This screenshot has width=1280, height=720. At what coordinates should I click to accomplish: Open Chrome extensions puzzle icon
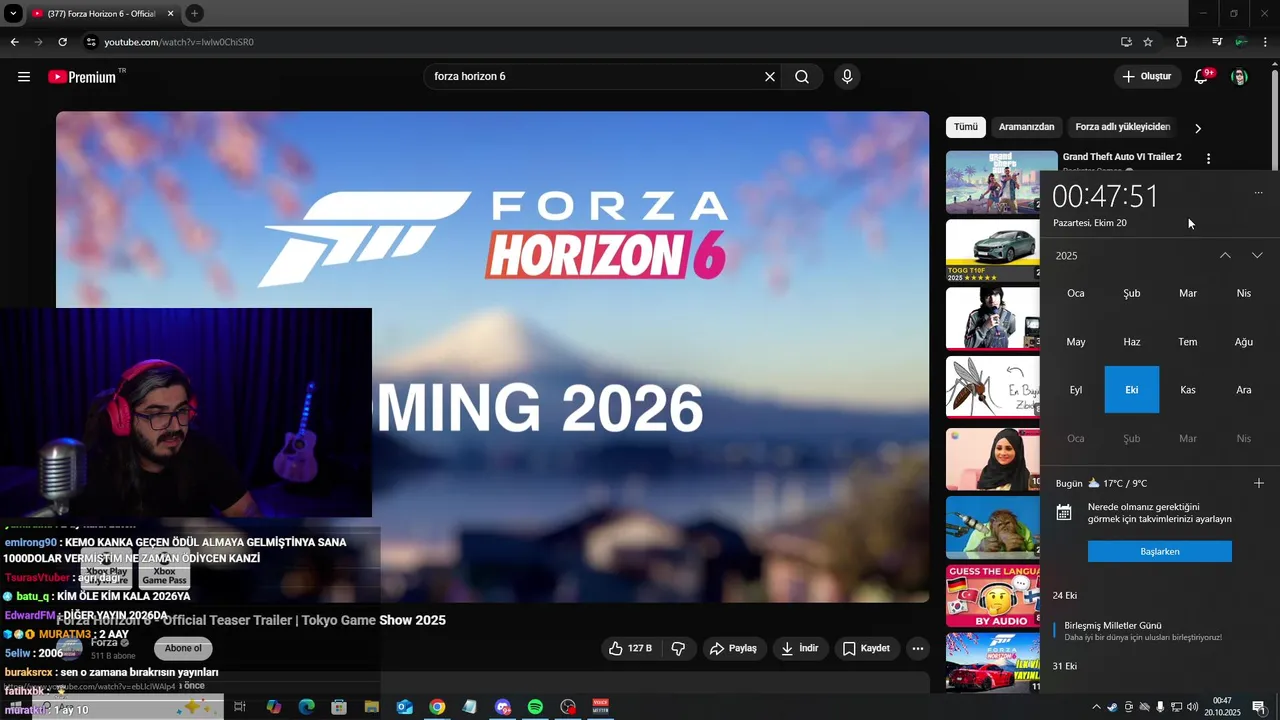pyautogui.click(x=1182, y=42)
